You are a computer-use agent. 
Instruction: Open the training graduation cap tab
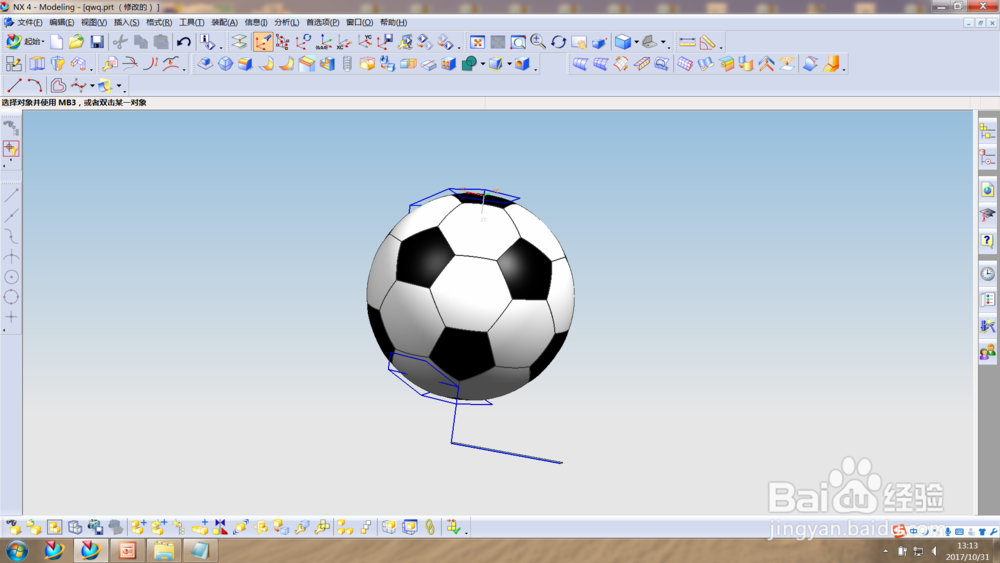coord(987,215)
